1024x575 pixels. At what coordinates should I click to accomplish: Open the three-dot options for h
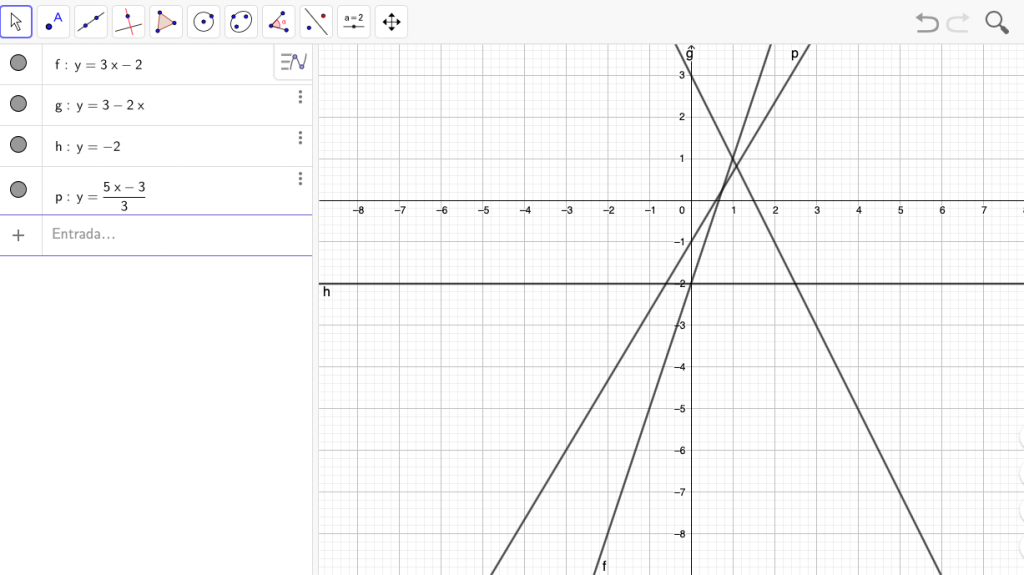[x=300, y=138]
